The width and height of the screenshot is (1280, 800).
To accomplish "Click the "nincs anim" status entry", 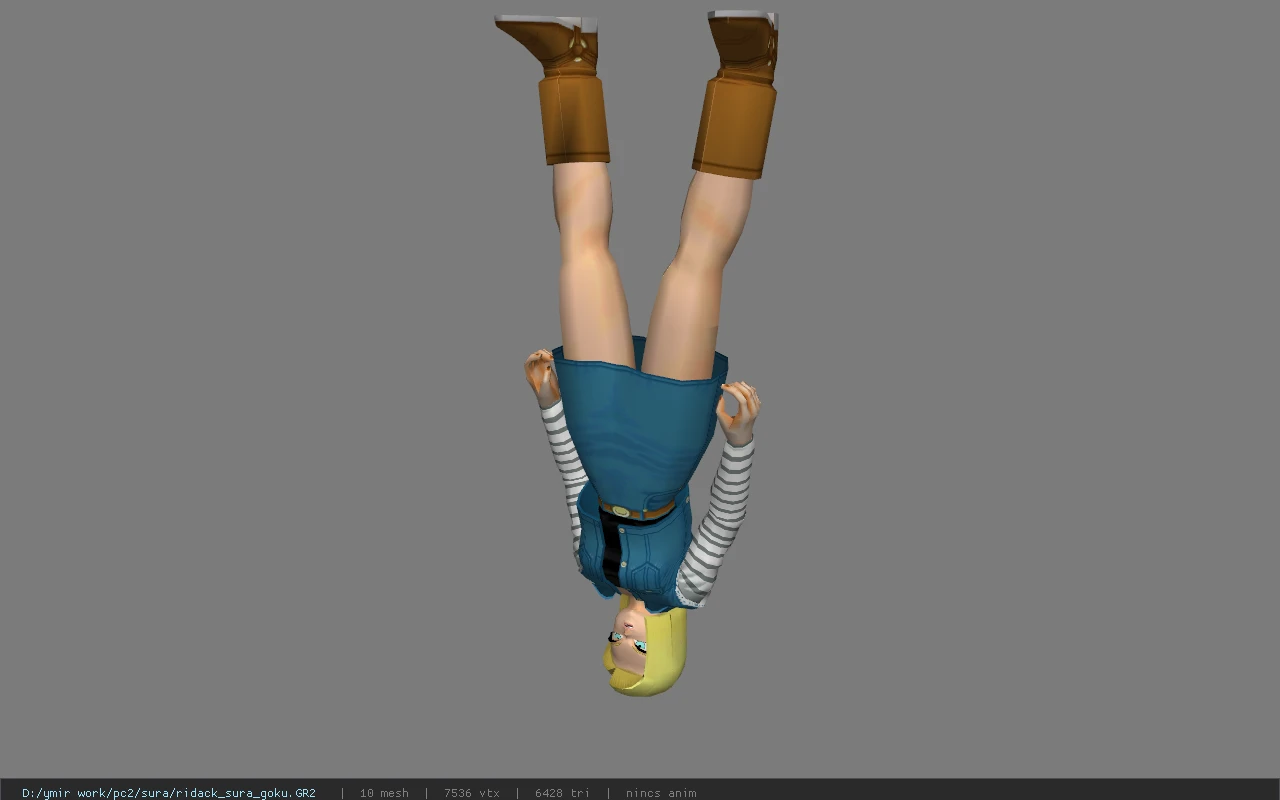I will pyautogui.click(x=661, y=793).
